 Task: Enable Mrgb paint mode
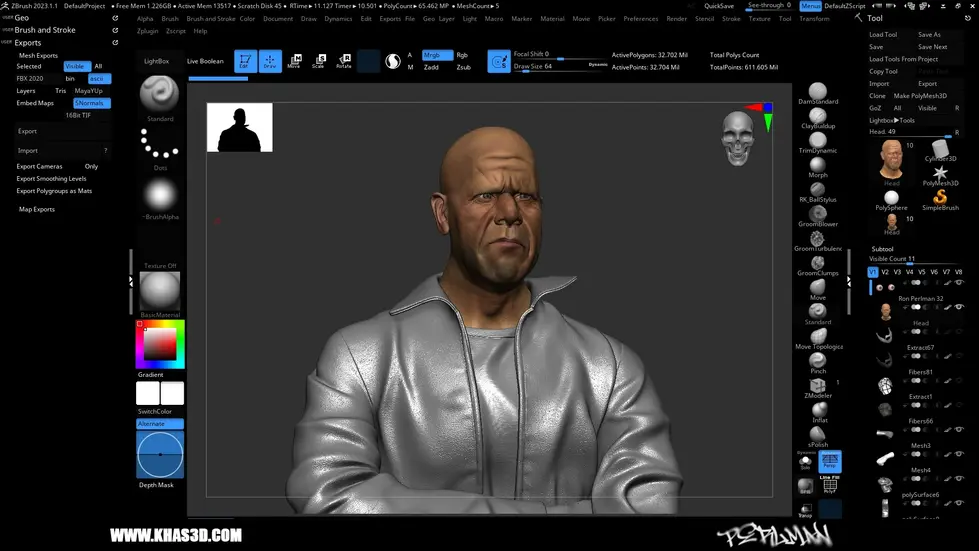coord(437,55)
